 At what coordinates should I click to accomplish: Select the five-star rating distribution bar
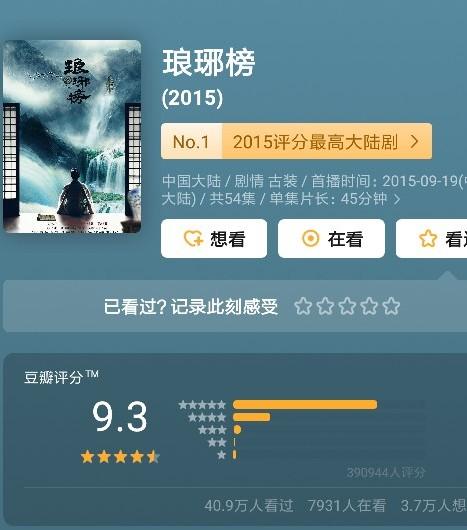305,405
